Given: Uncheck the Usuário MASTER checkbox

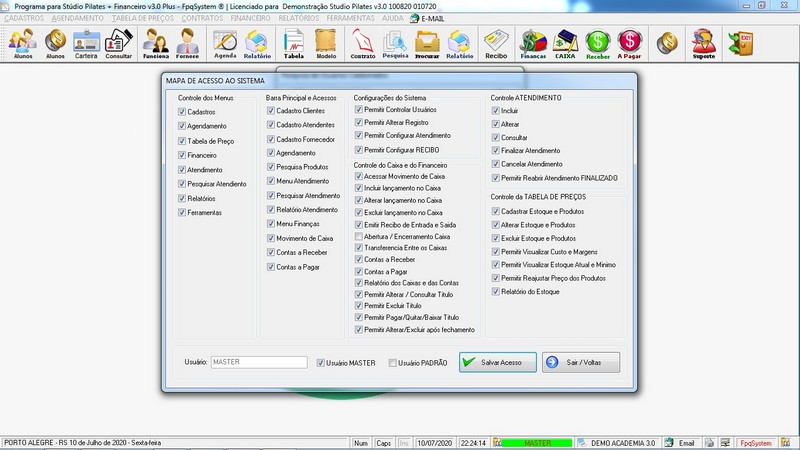Looking at the screenshot, I should click(320, 363).
